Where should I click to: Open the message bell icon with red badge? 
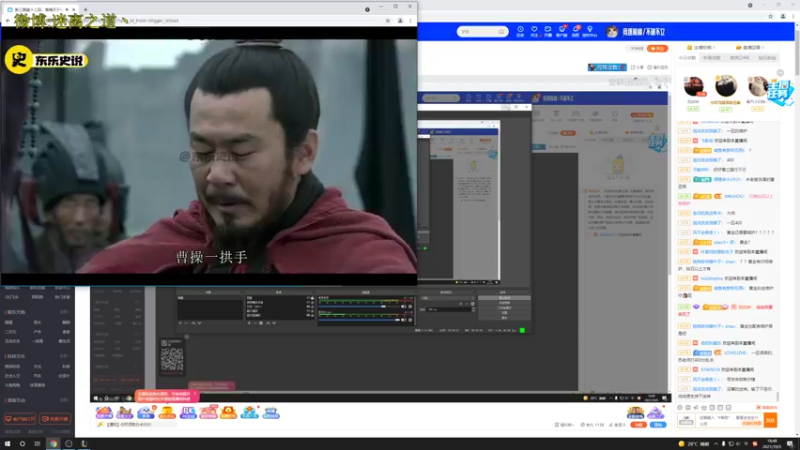point(576,31)
